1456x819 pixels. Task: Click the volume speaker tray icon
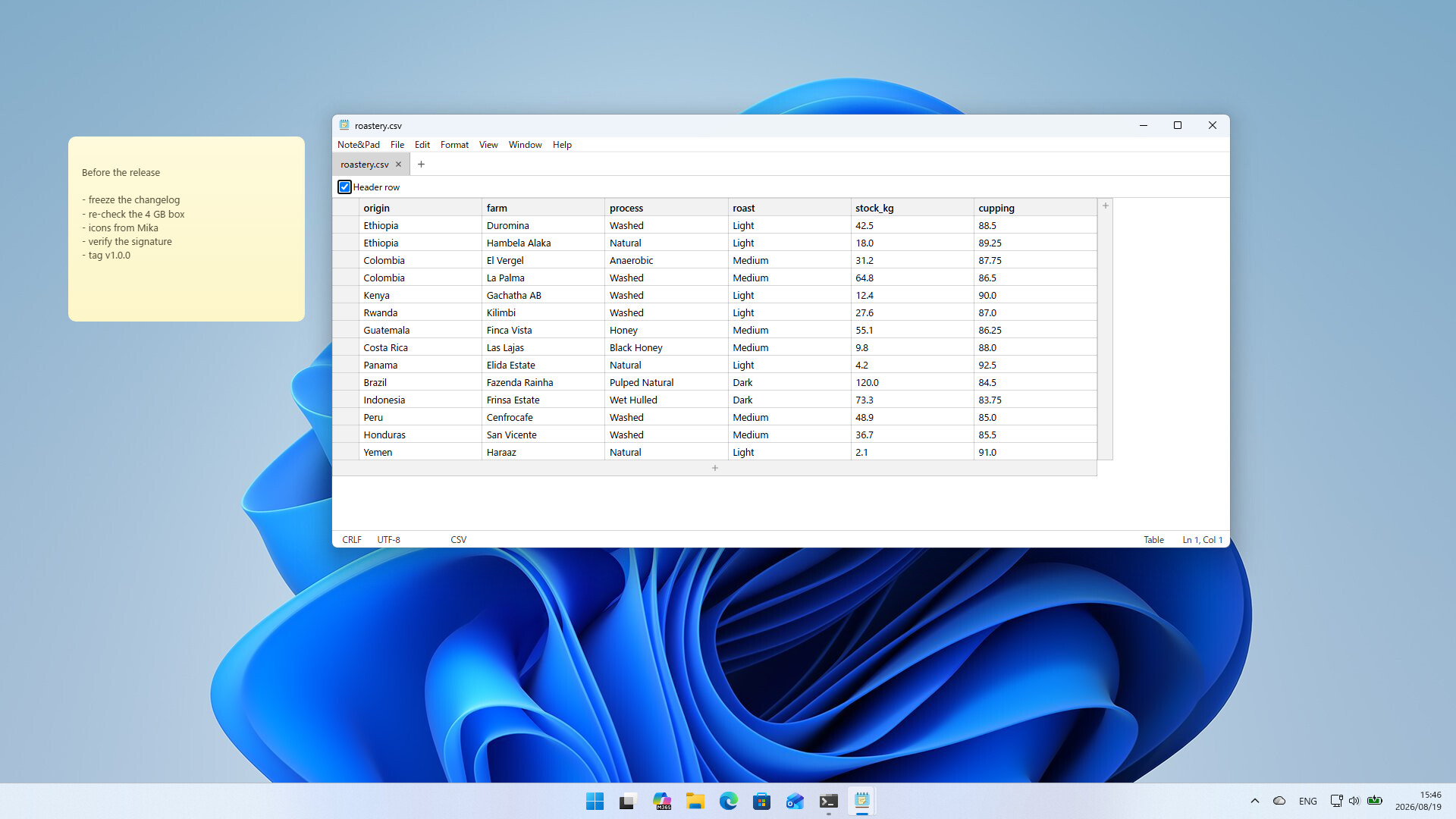pos(1354,801)
